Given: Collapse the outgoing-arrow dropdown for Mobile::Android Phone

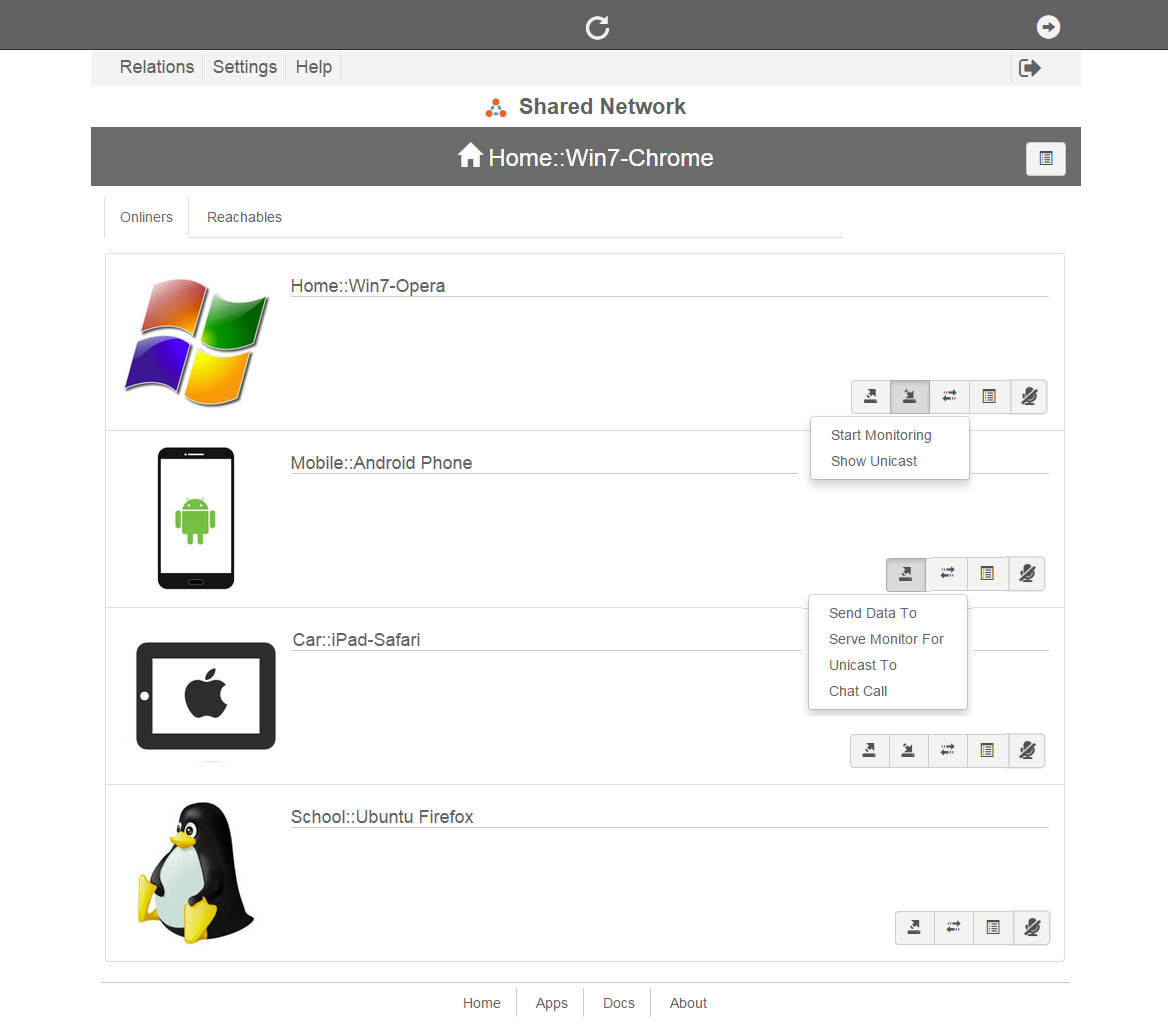Looking at the screenshot, I should [x=905, y=574].
